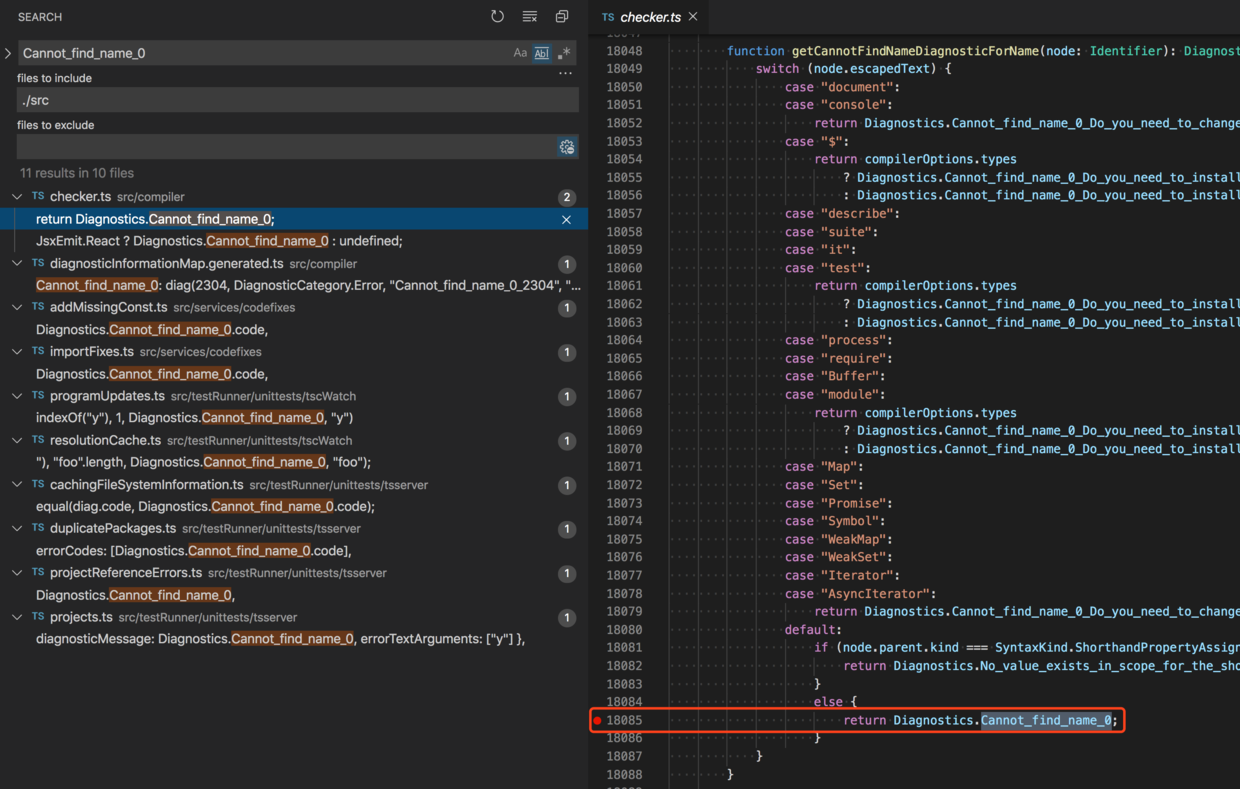Screen dimensions: 1240x789
Task: Close the checker.ts editor tab
Action: 693,17
